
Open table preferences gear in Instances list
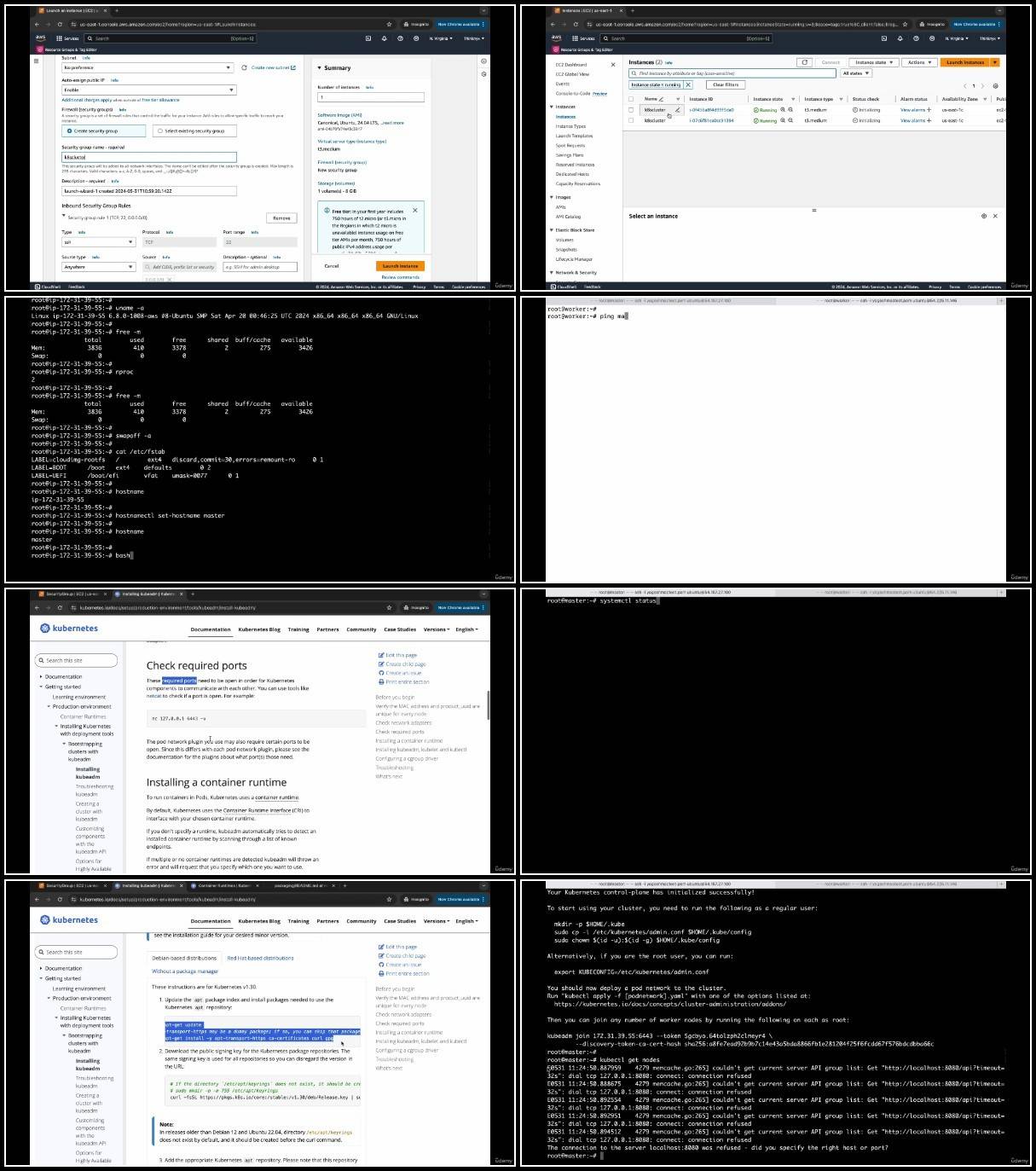(x=995, y=85)
